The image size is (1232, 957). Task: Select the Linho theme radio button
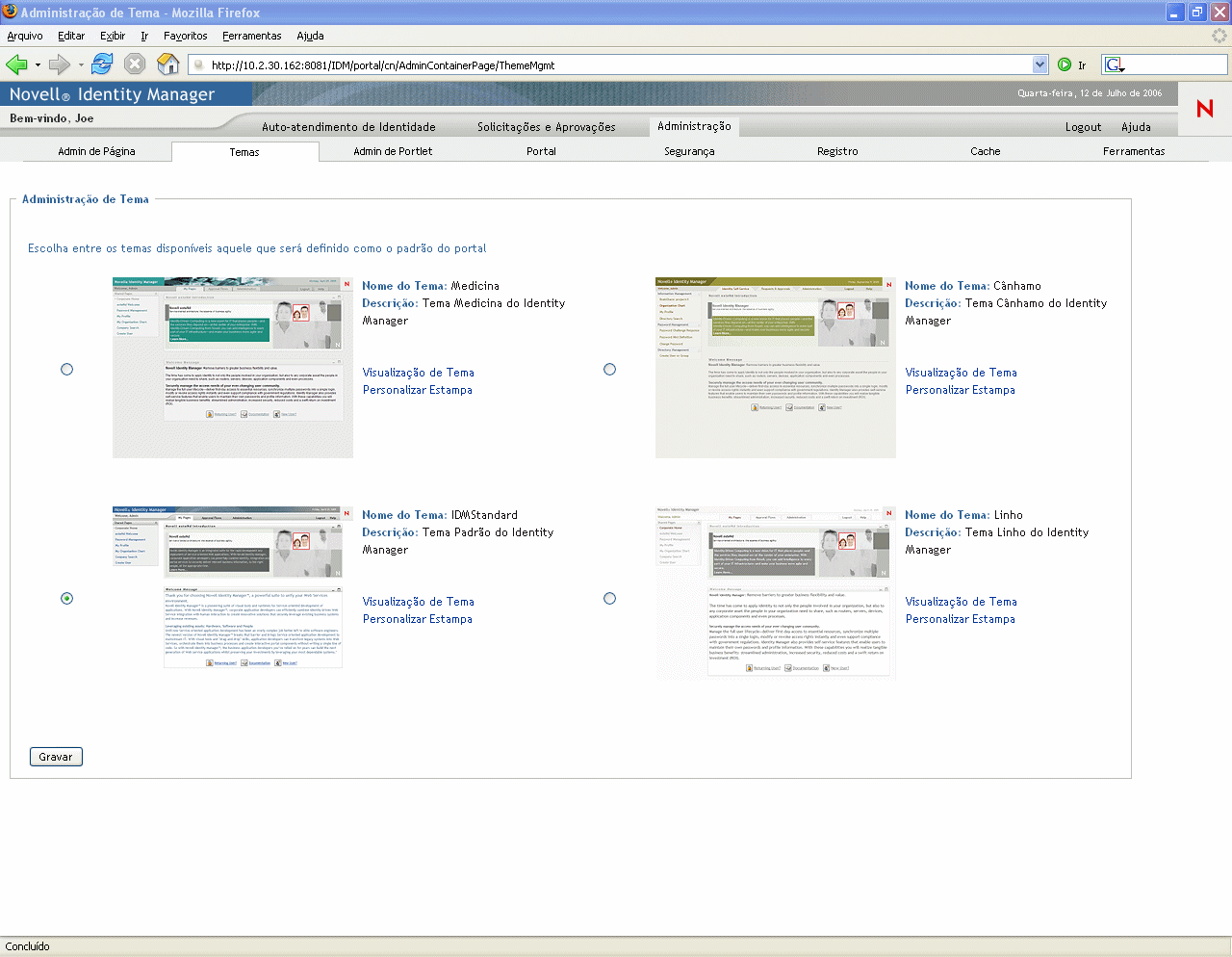pos(609,598)
